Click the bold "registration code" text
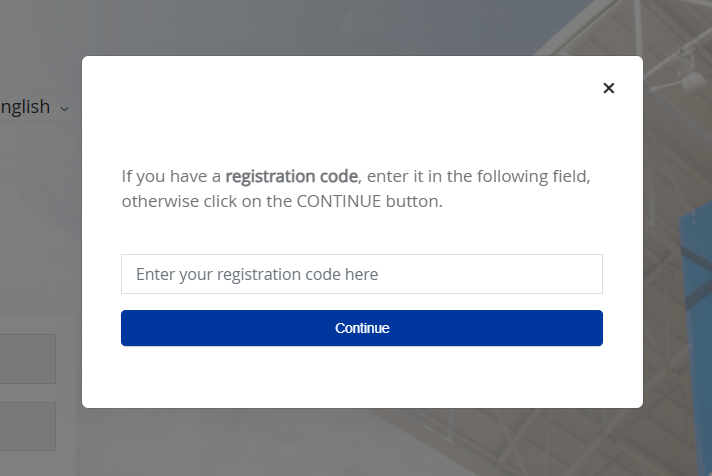Image resolution: width=712 pixels, height=476 pixels. (x=291, y=177)
